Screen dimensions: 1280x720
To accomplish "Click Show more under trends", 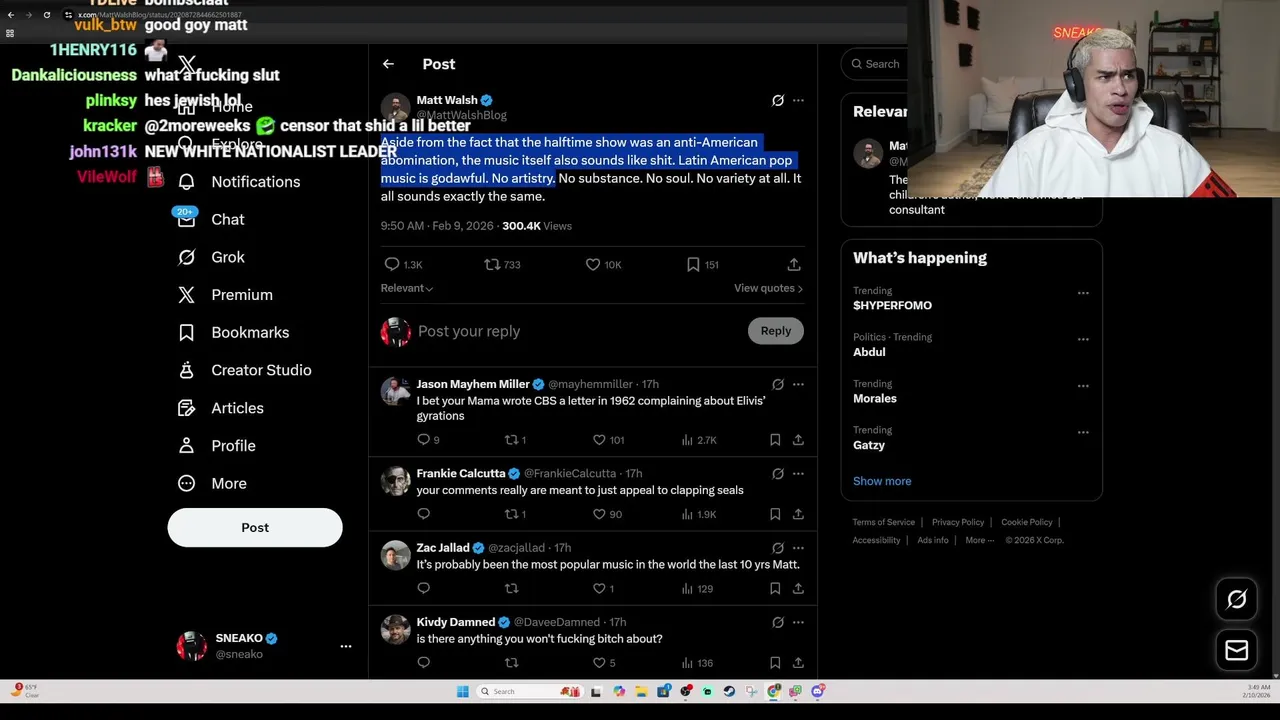I will [x=882, y=481].
